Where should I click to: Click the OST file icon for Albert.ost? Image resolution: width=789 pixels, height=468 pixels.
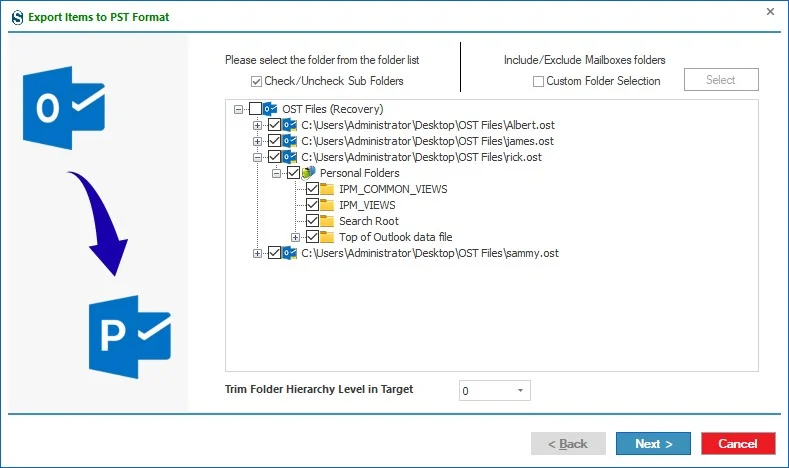pos(289,125)
